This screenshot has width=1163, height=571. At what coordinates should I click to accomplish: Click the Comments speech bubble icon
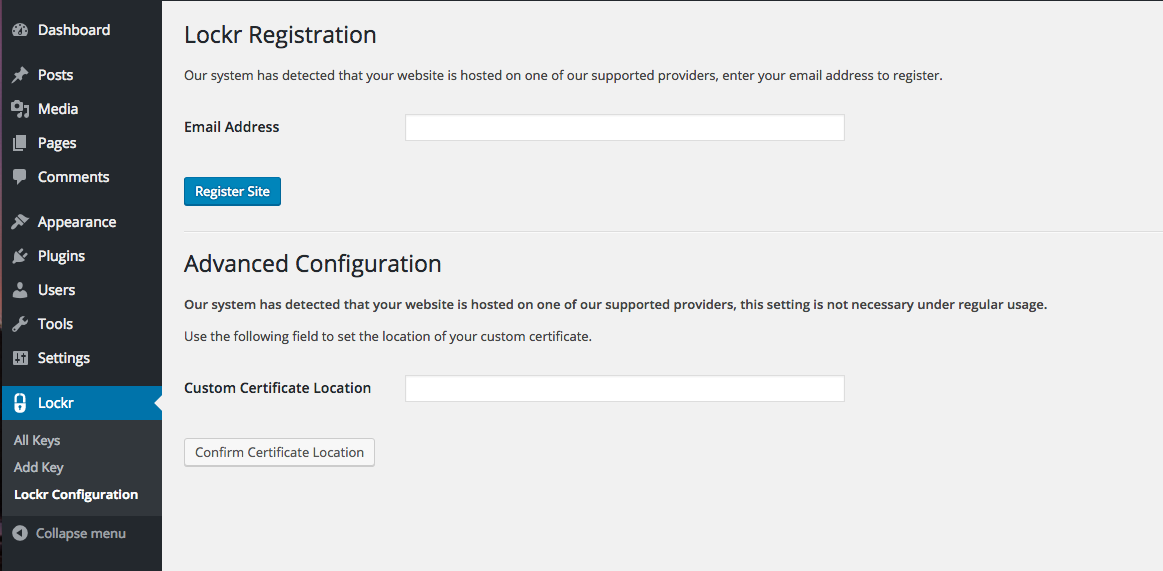[x=20, y=177]
